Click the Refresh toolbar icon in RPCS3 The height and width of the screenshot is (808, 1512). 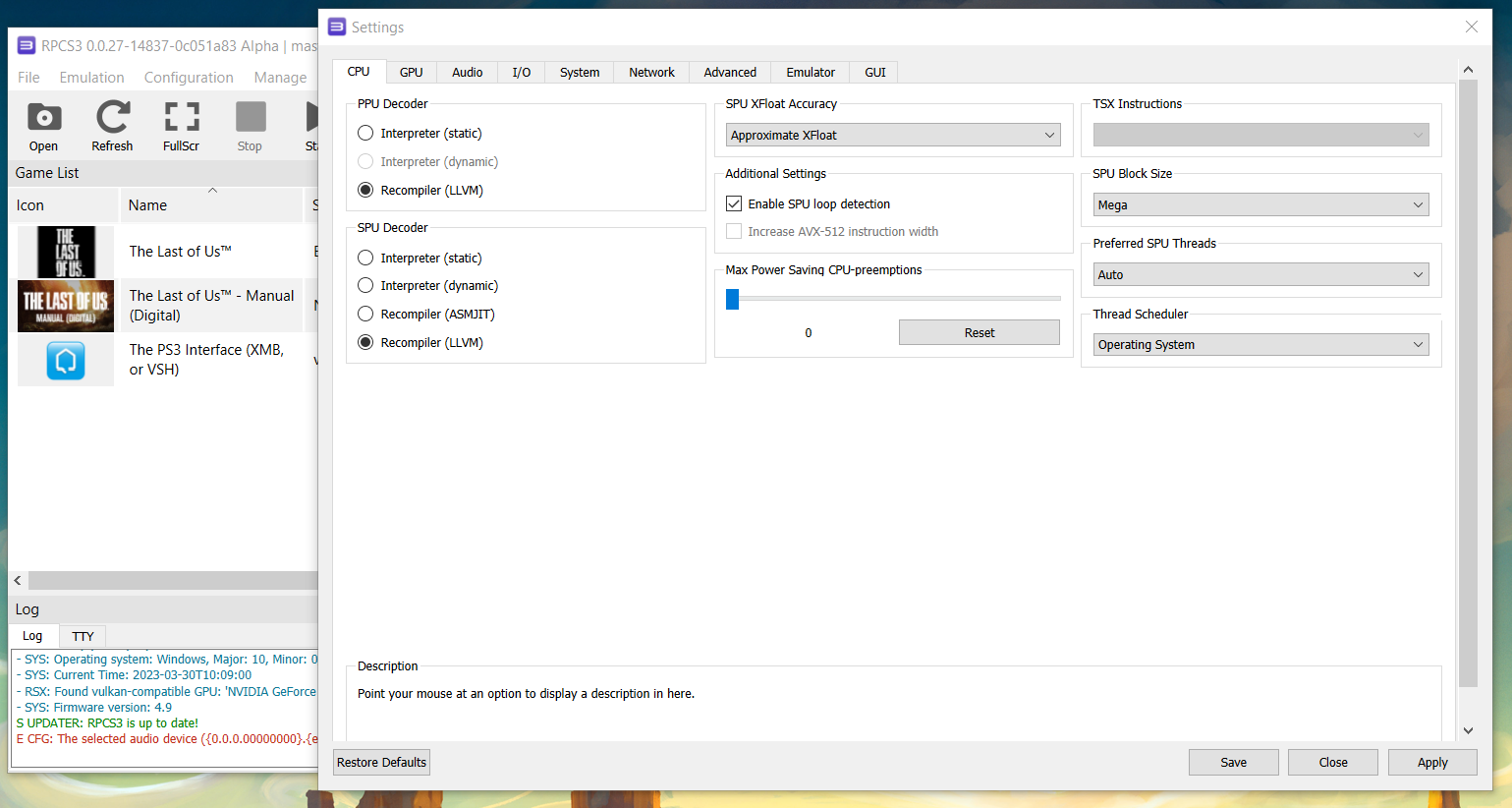pos(112,127)
